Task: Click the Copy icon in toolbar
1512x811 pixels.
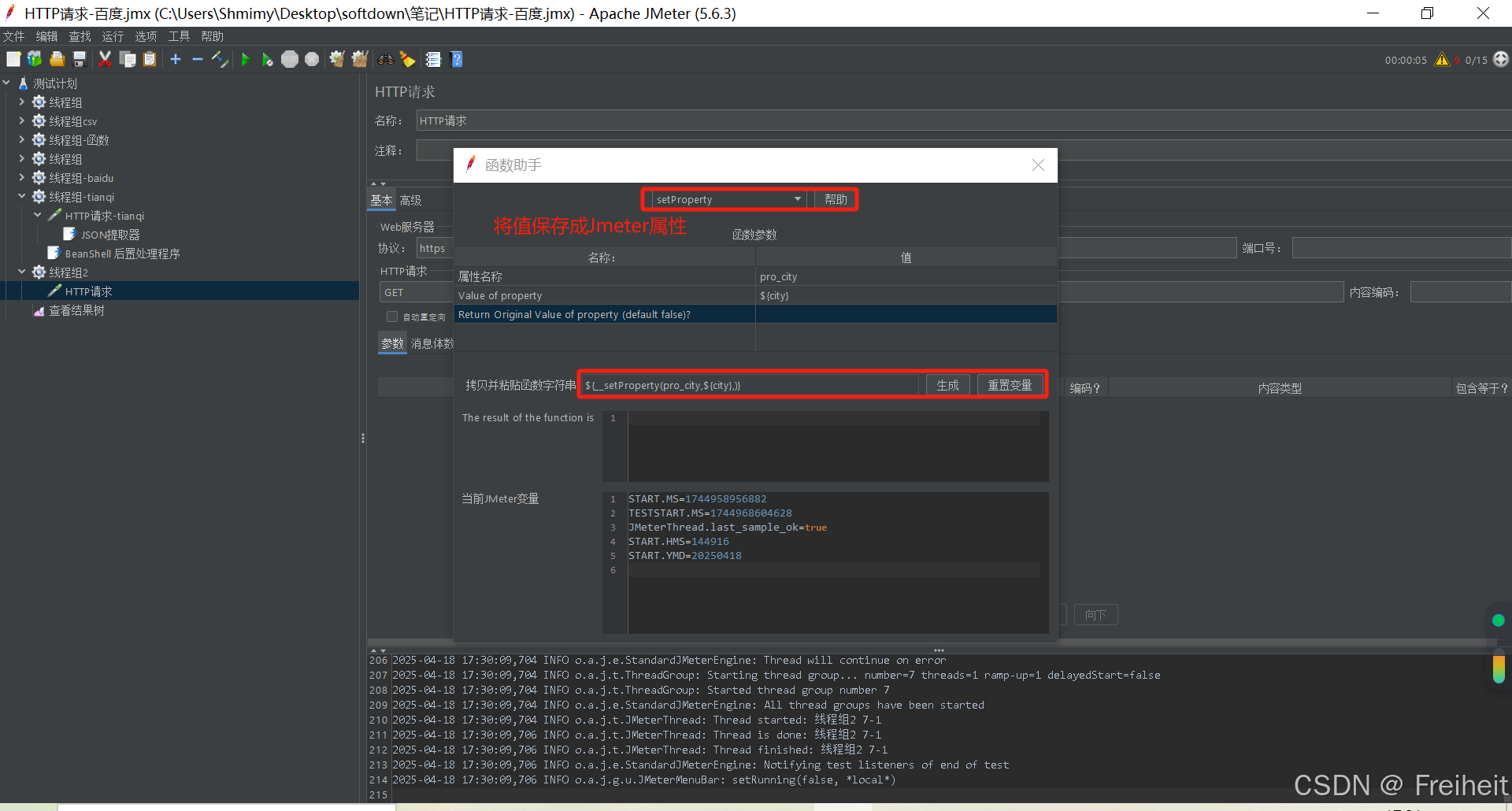Action: click(x=128, y=59)
